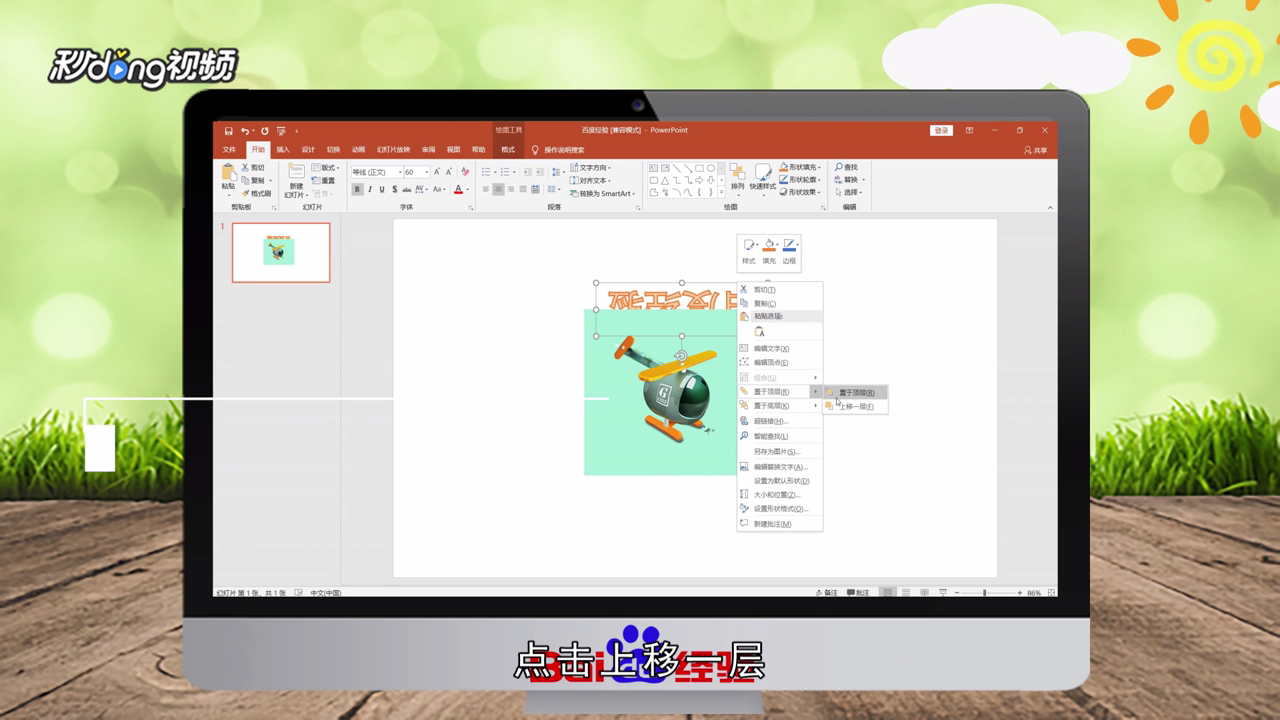
Task: Click the 共享 share button
Action: (x=1035, y=150)
